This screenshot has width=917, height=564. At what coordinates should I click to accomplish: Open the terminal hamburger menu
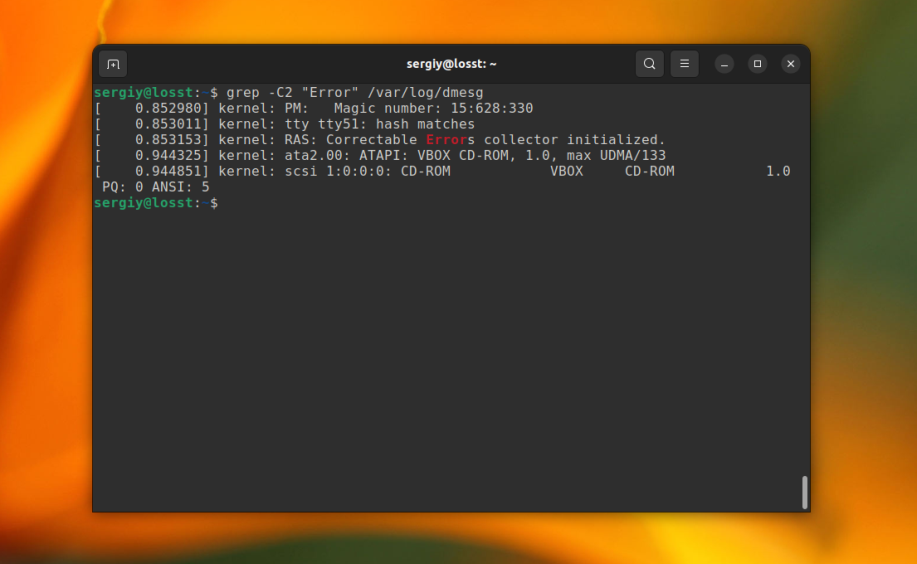684,64
